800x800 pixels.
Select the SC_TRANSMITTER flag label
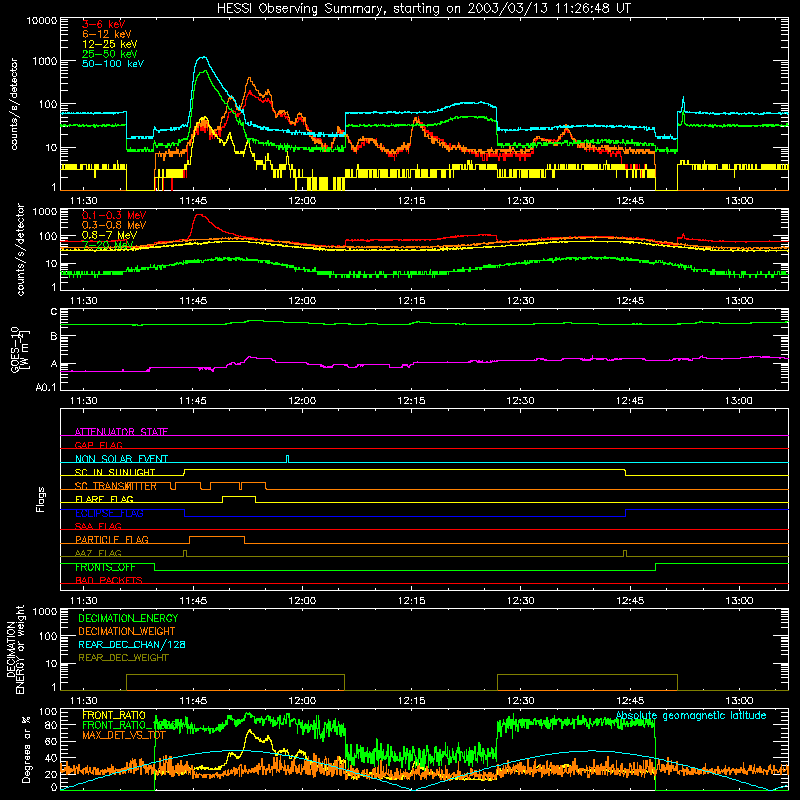coord(116,486)
